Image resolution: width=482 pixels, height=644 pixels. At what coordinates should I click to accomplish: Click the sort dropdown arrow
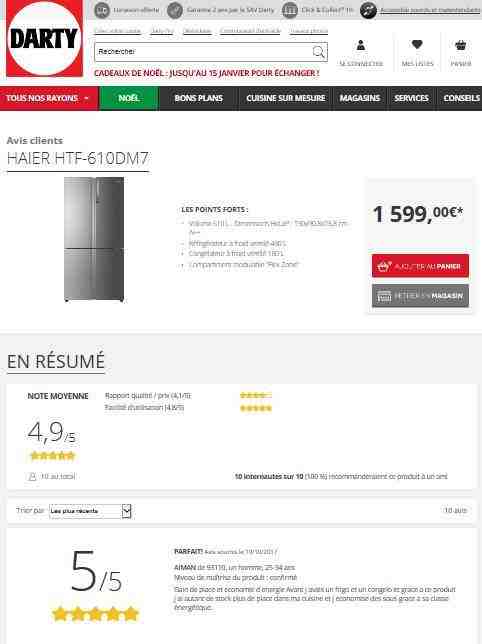126,511
